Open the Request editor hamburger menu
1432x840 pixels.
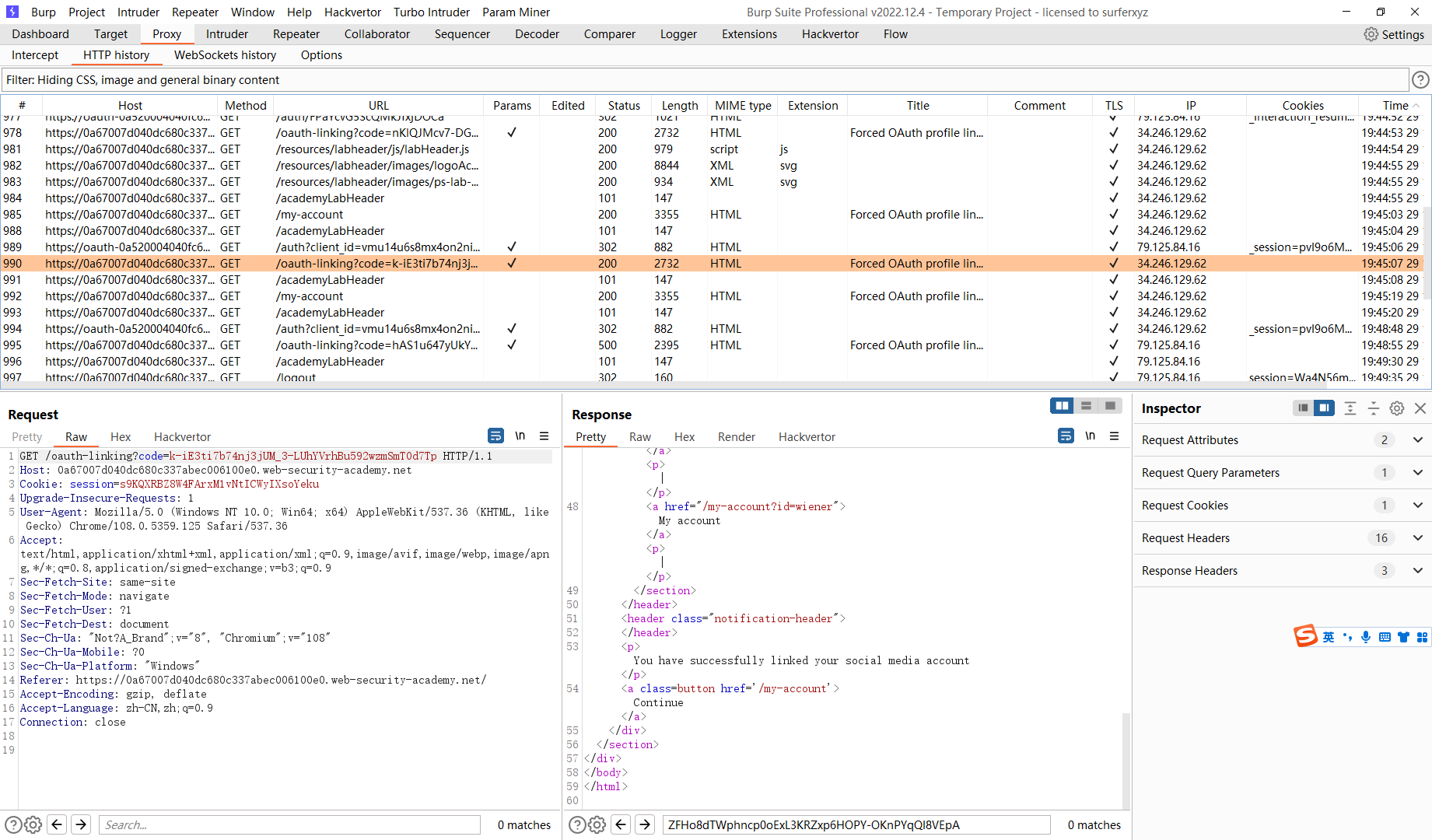pyautogui.click(x=544, y=436)
